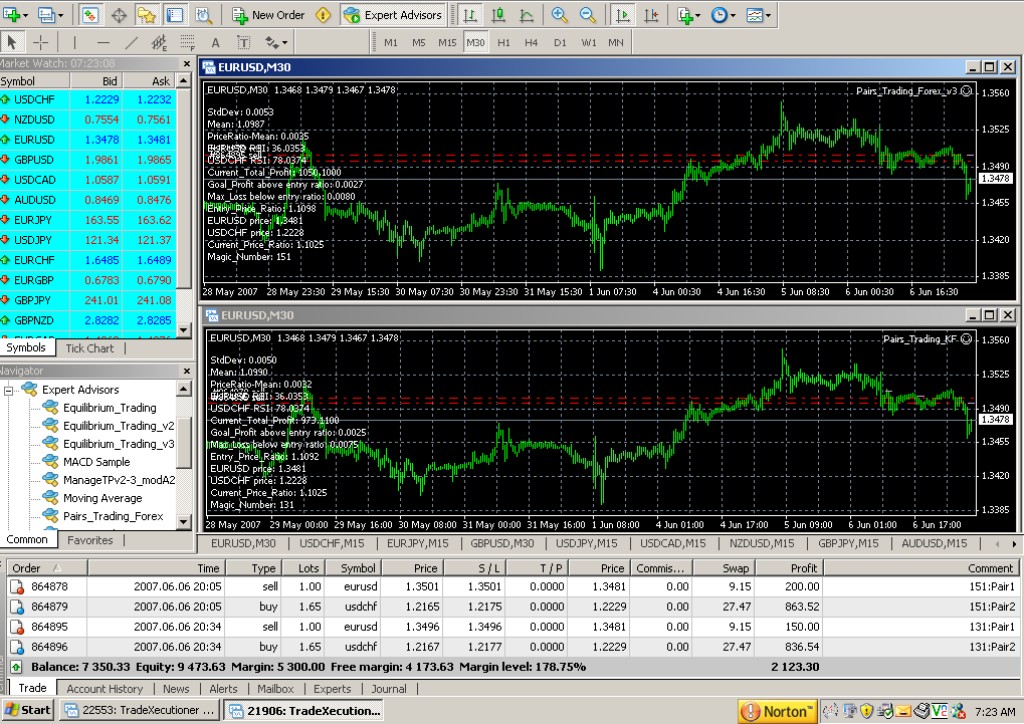Screen dimensions: 1024x724
Task: Switch to line chart mode
Action: pyautogui.click(x=526, y=14)
